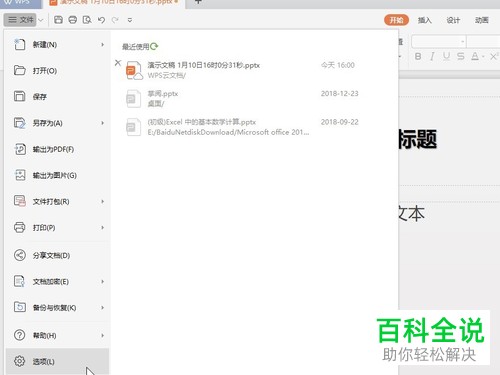Click the 文件 menu button
500x375 pixels.
point(20,20)
